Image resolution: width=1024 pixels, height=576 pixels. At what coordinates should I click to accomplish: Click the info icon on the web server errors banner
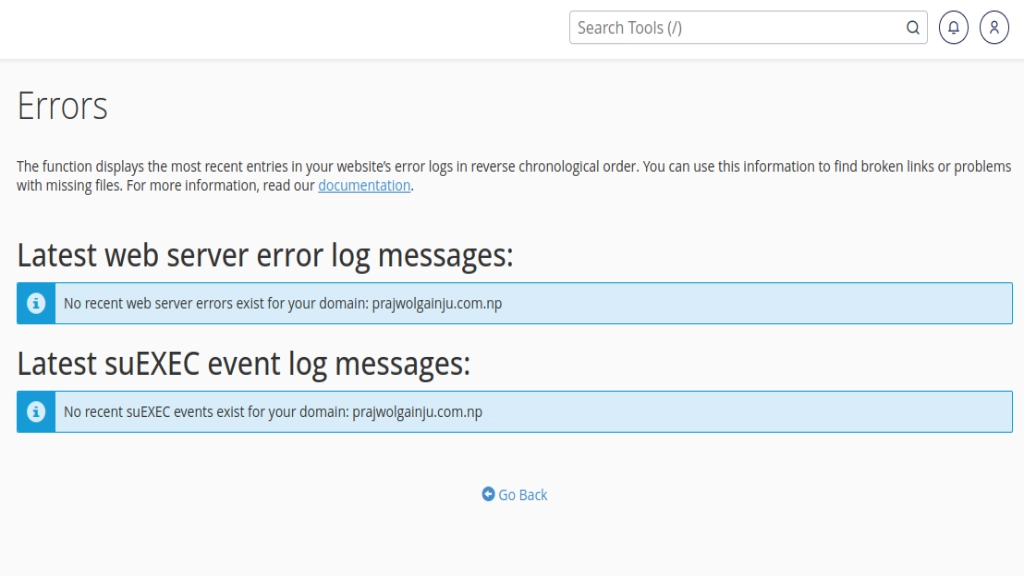tap(35, 302)
